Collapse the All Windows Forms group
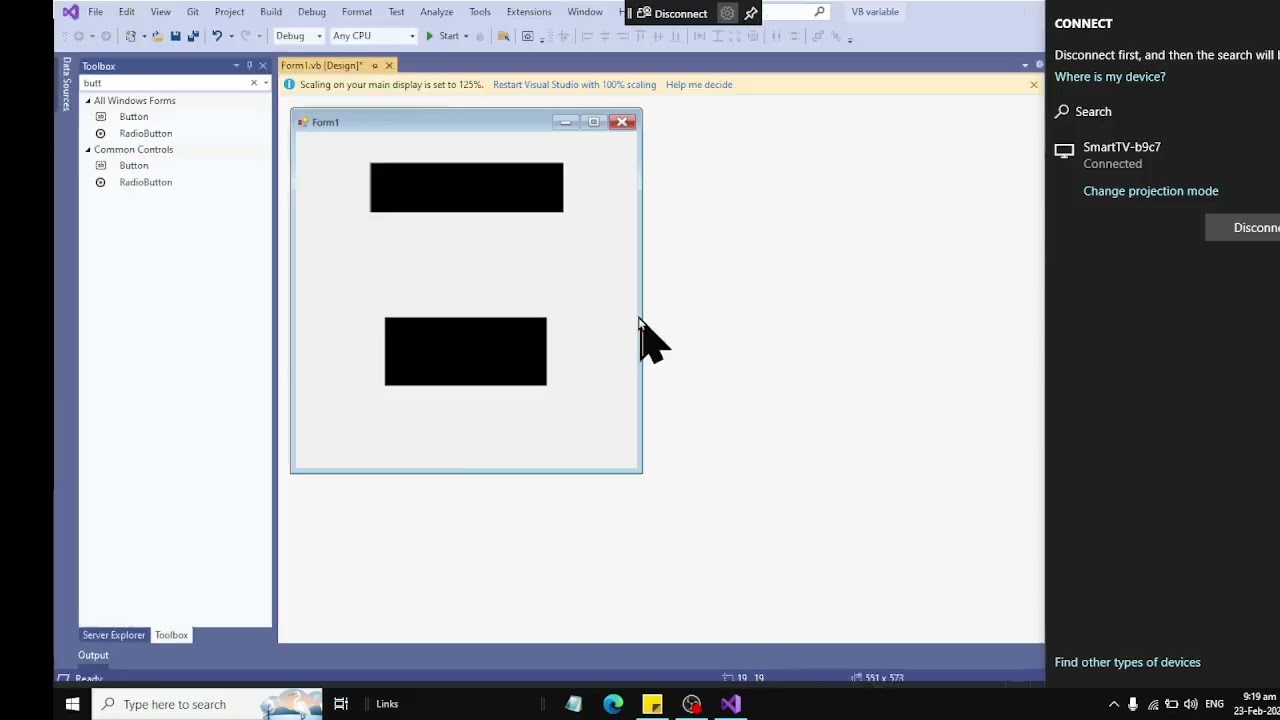 point(88,101)
